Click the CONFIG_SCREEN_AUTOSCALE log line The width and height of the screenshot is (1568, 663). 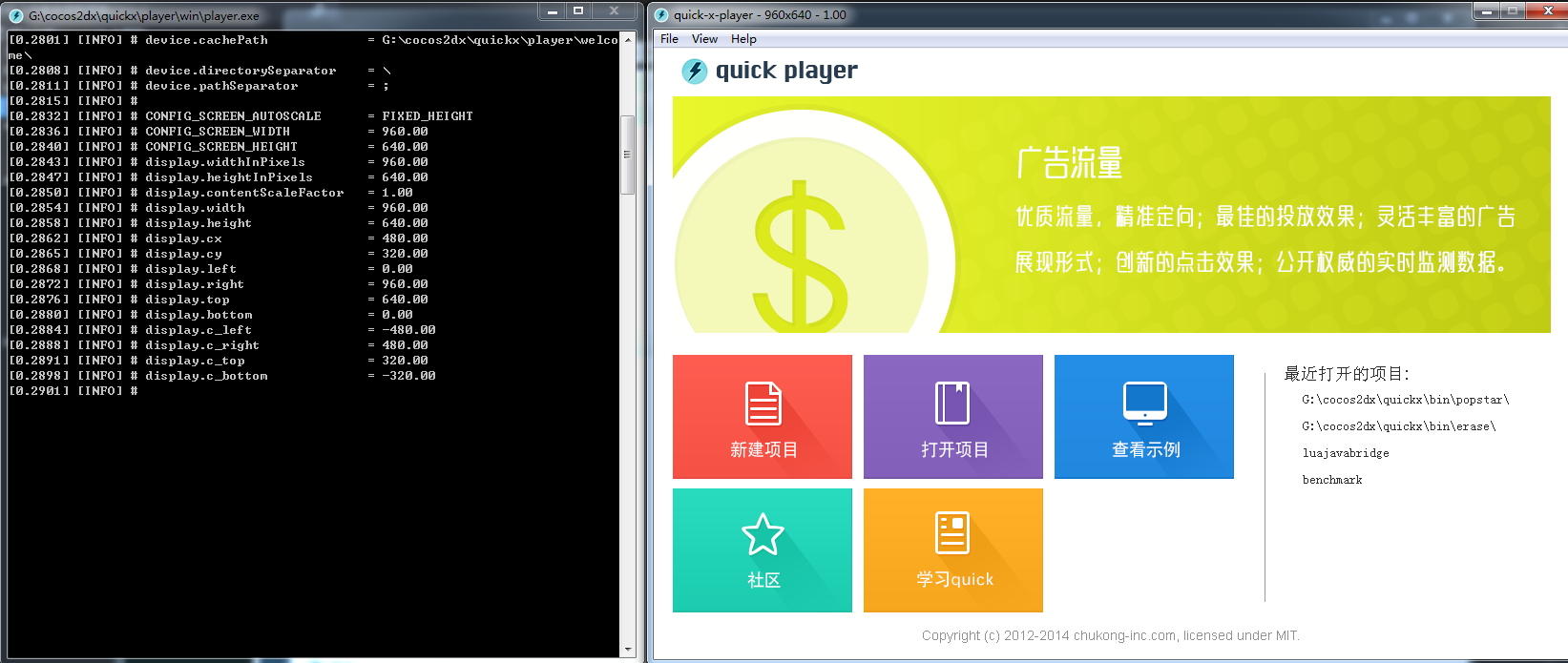240,116
